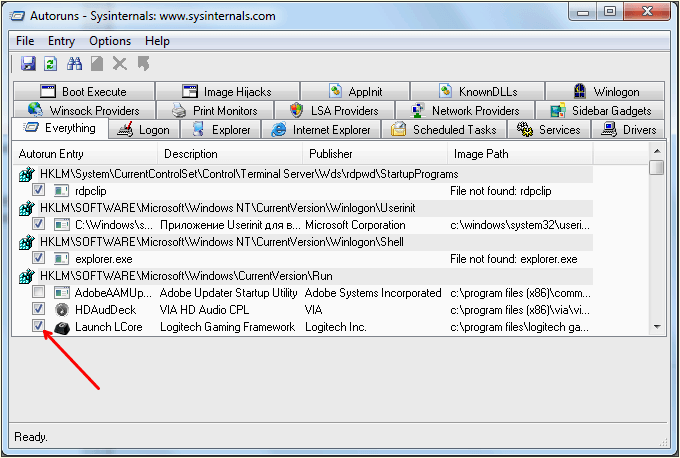
Task: Open the Entry menu
Action: point(61,41)
